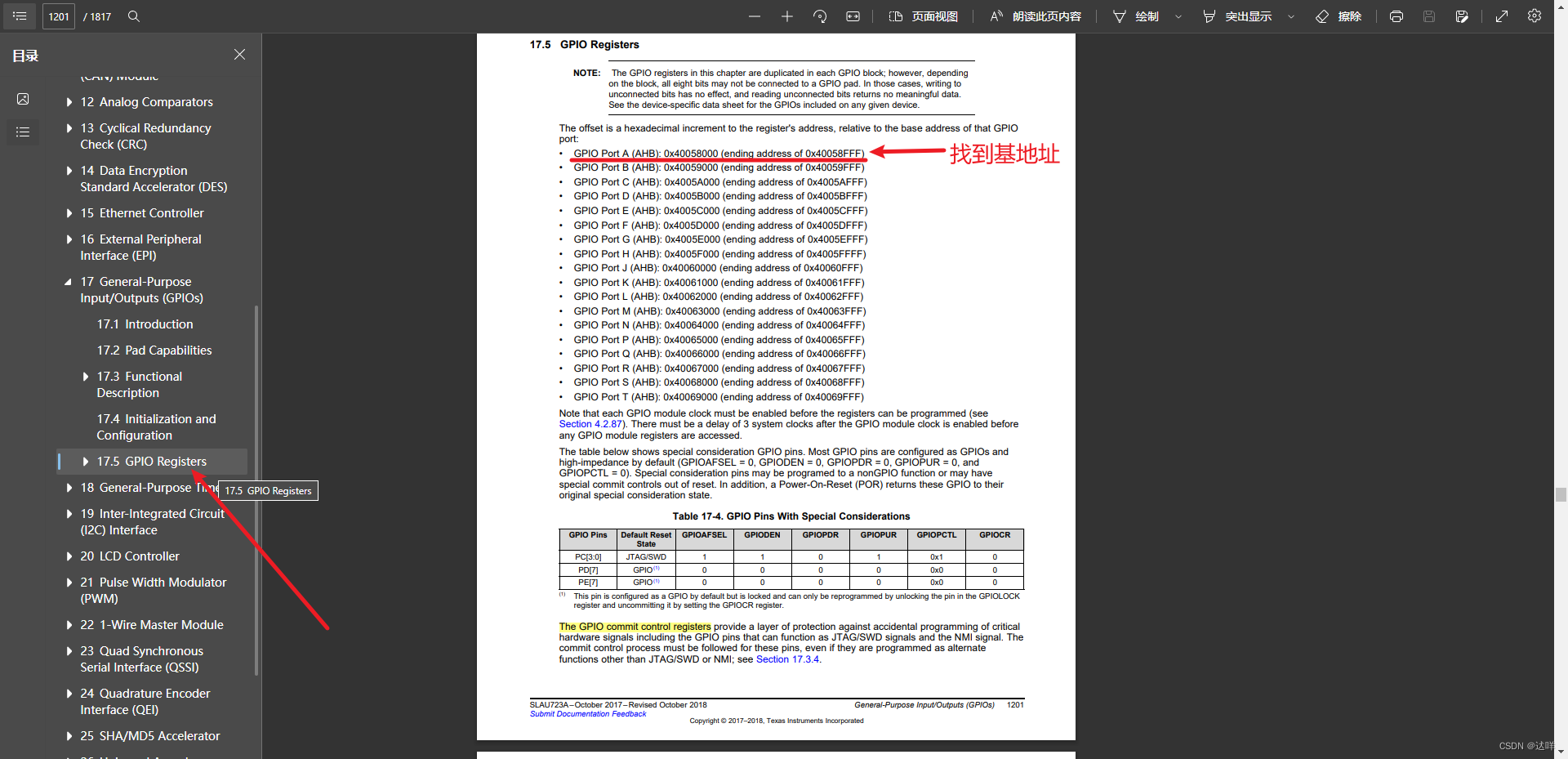The height and width of the screenshot is (759, 1568).
Task: Open 18 General-Purpose Timers outline entry
Action: pos(149,488)
